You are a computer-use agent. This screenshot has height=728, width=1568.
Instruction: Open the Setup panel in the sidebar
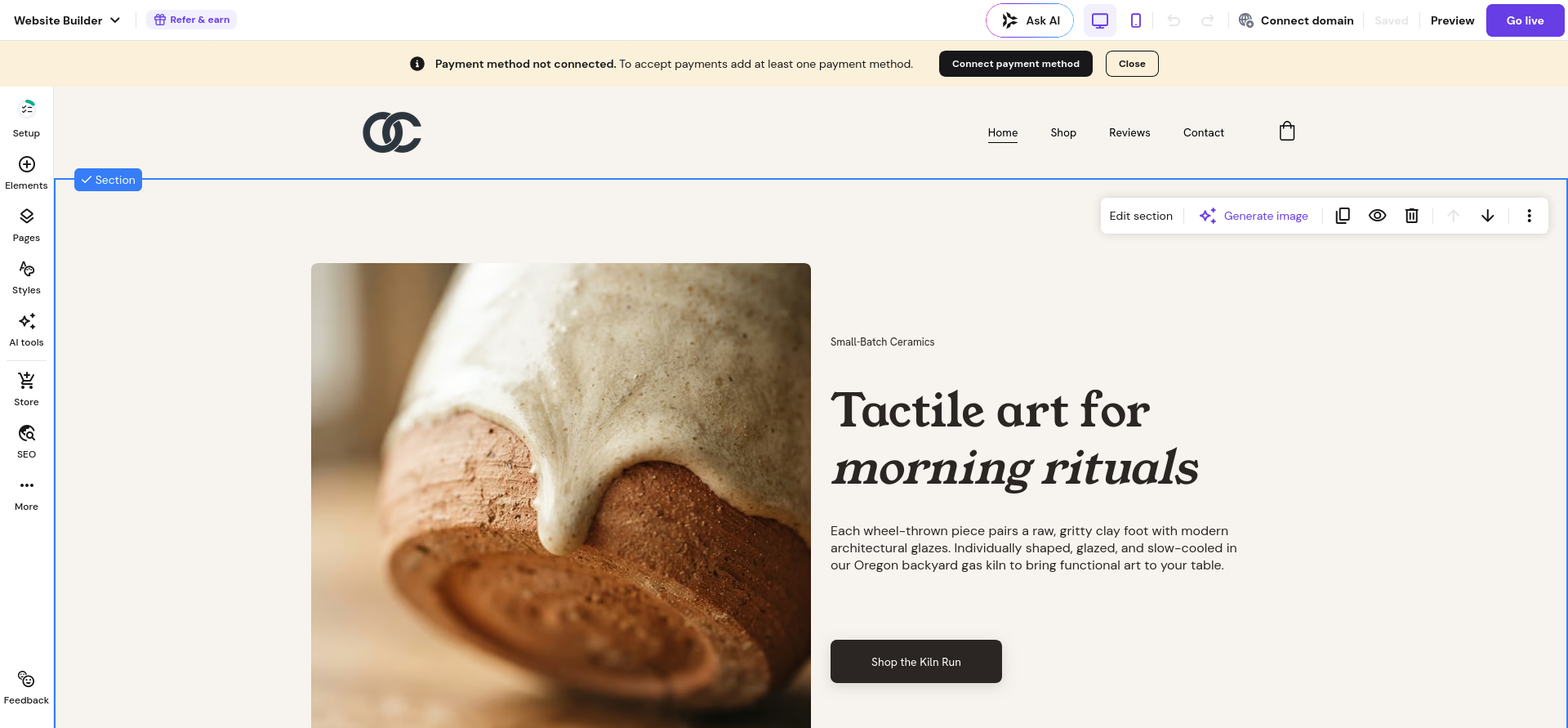tap(26, 118)
